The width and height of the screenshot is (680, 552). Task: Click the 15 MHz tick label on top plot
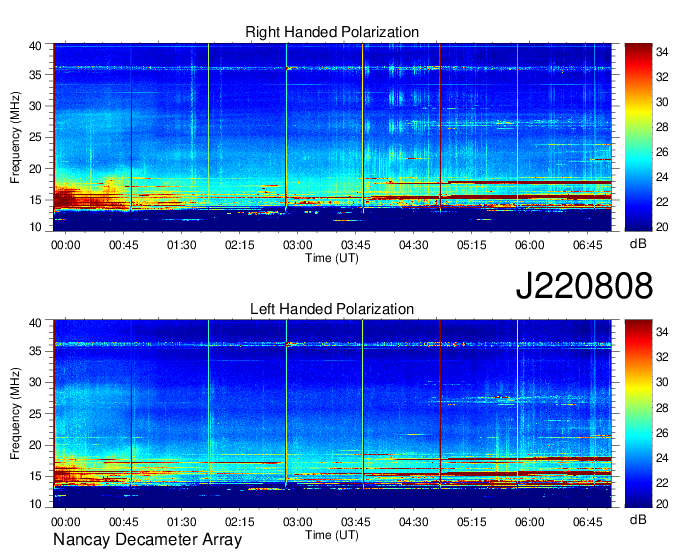35,200
